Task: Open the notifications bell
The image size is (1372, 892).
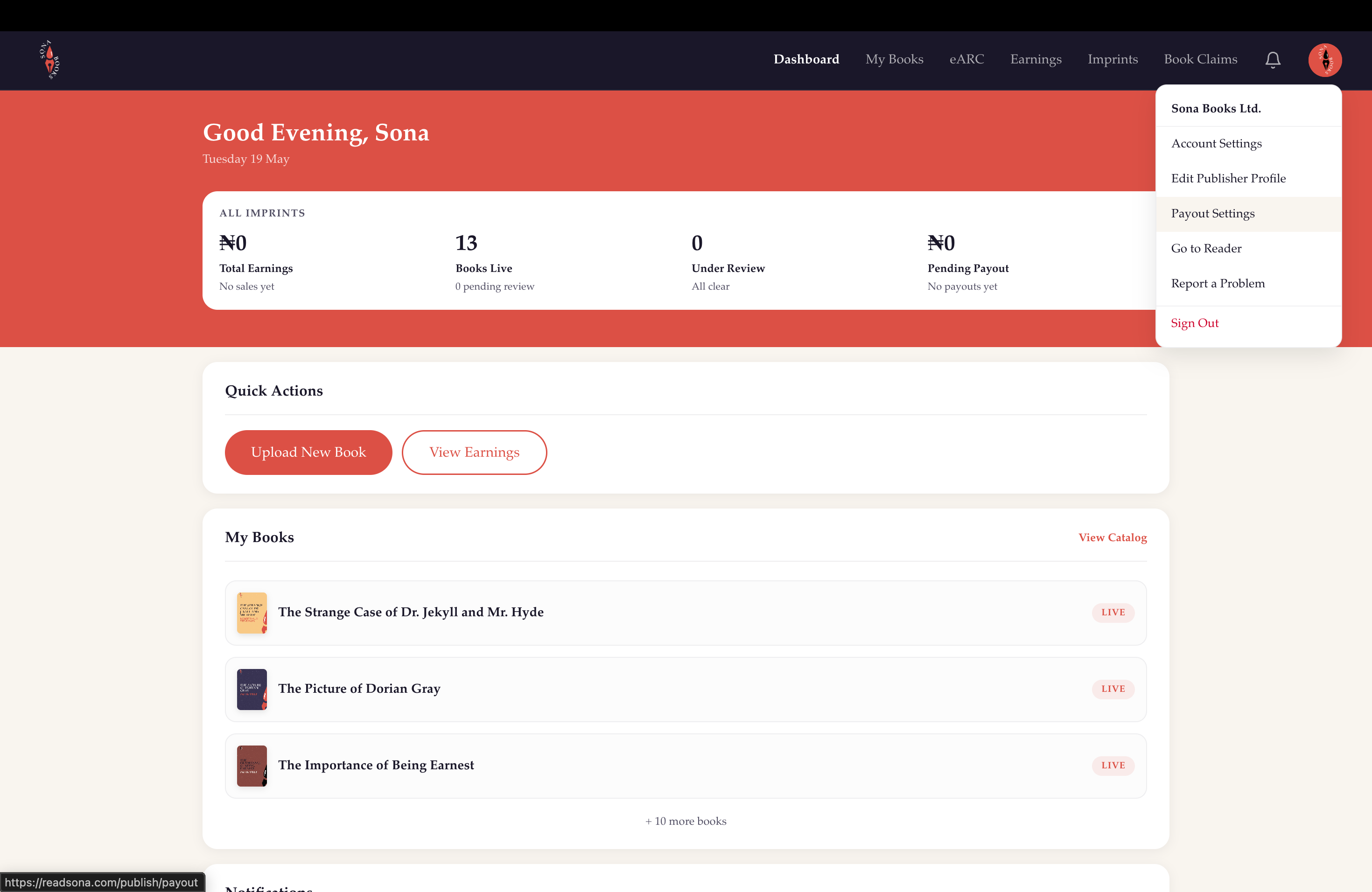Action: 1272,60
